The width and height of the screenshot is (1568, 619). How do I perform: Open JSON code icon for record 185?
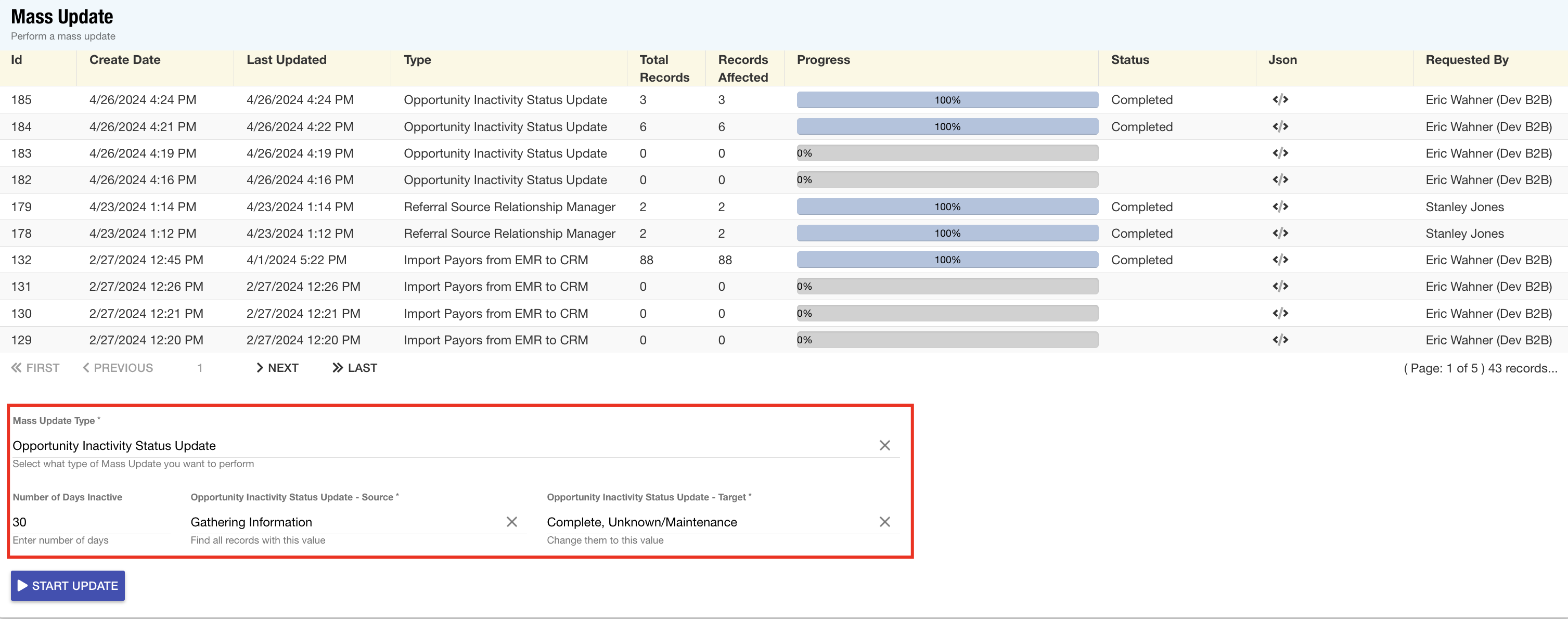tap(1280, 100)
